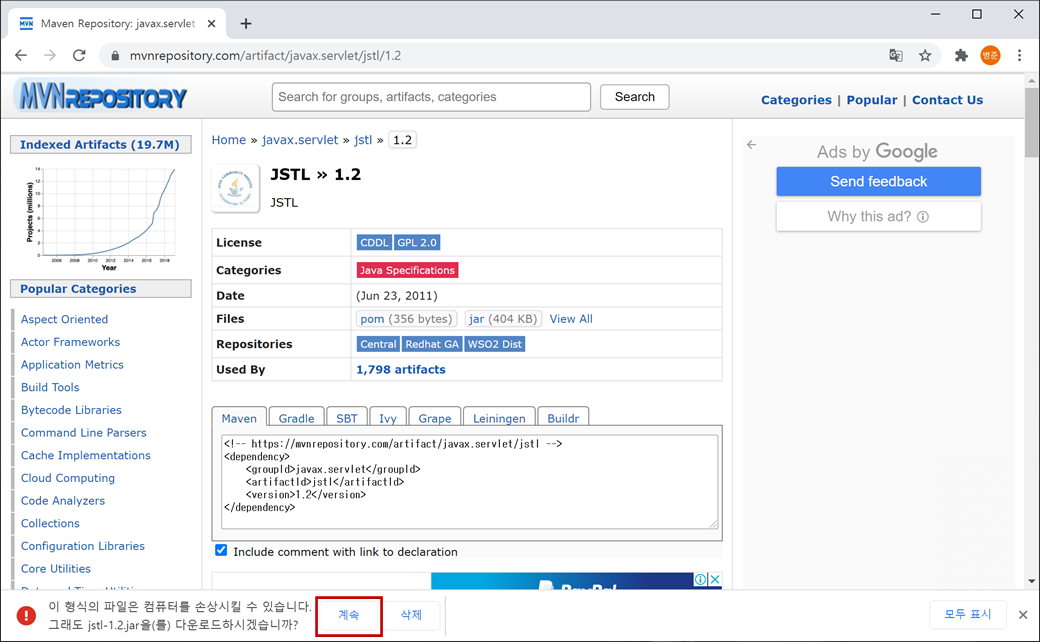Click the CDDL license tag

tap(374, 243)
